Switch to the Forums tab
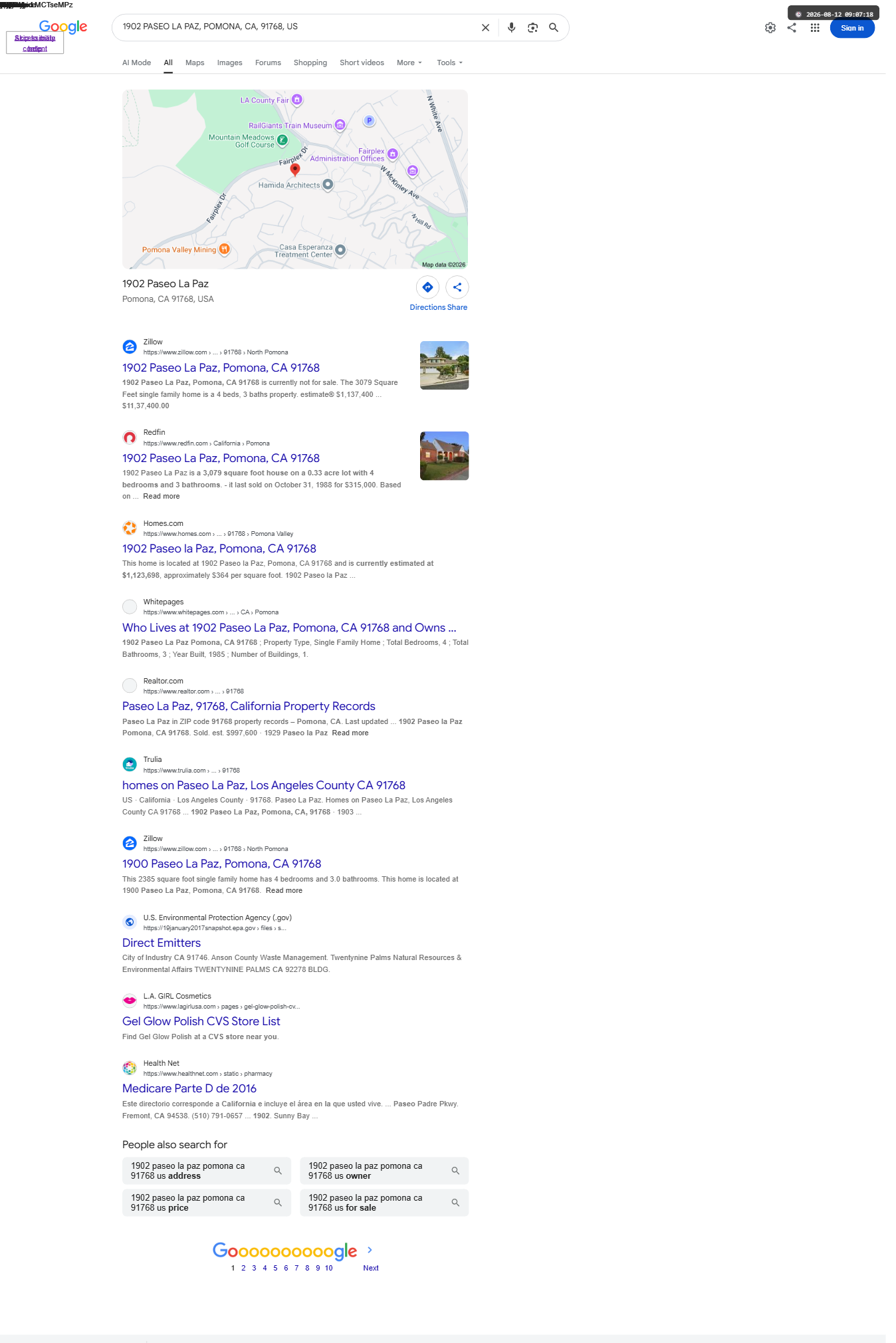Screen dimensions: 896x1343 268,62
